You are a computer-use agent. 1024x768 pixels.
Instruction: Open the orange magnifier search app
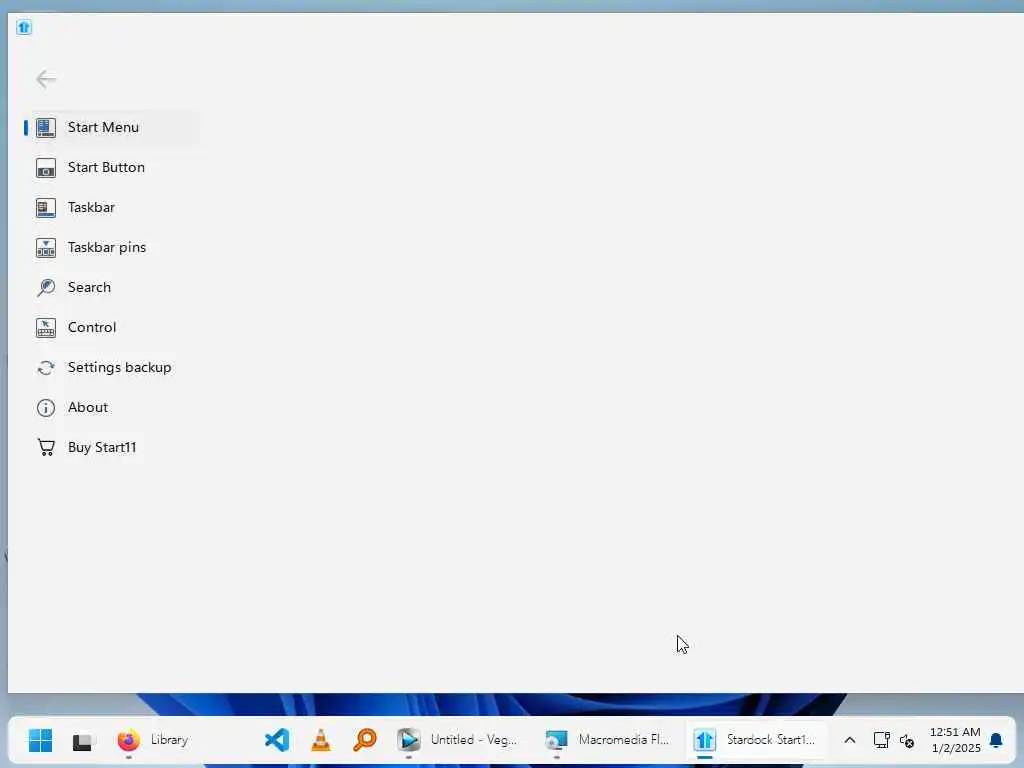tap(364, 740)
